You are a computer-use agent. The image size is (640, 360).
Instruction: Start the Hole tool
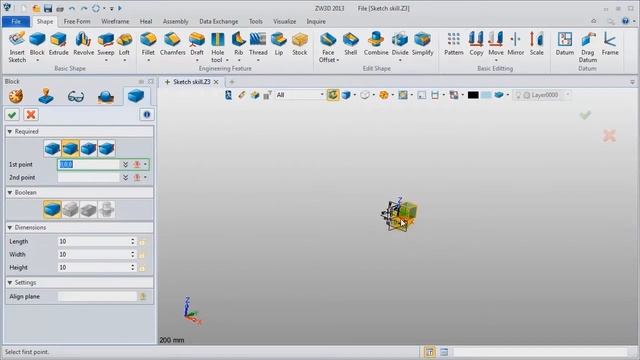click(218, 47)
